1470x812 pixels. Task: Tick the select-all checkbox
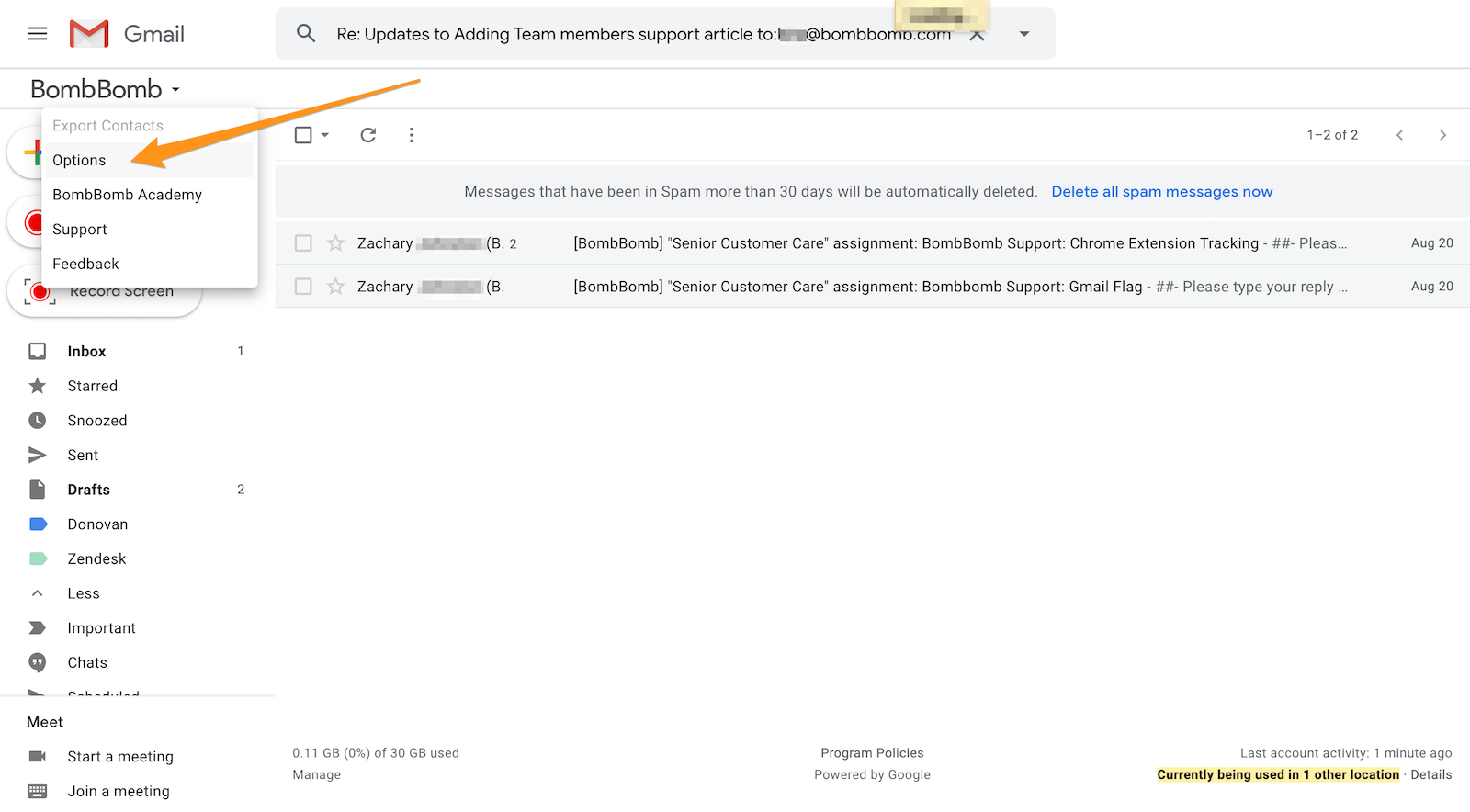303,135
